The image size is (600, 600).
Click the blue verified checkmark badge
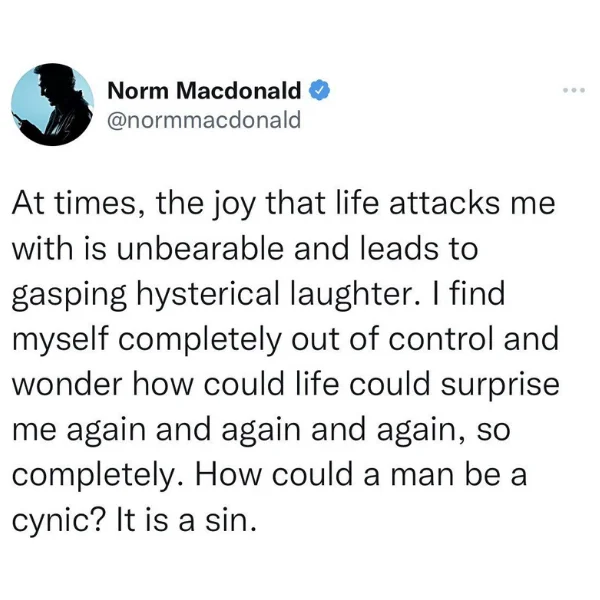[319, 91]
